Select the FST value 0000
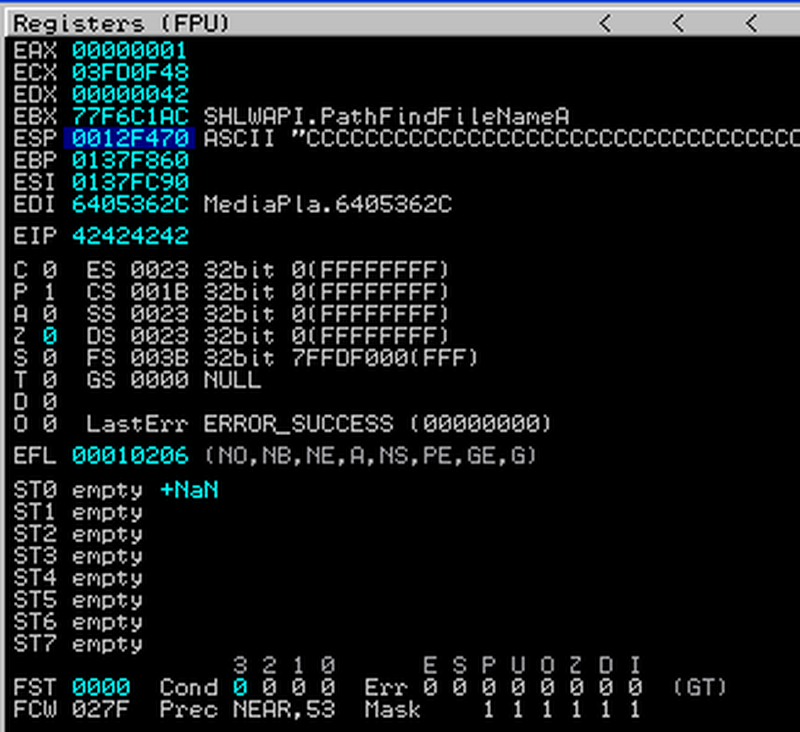This screenshot has height=732, width=800. coord(101,688)
